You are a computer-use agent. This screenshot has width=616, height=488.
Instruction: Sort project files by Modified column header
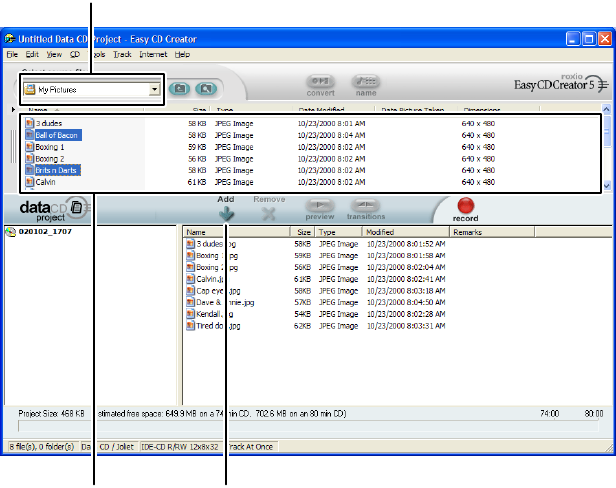pyautogui.click(x=406, y=232)
